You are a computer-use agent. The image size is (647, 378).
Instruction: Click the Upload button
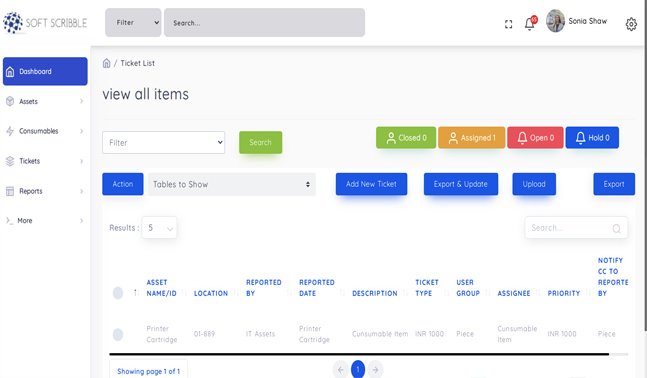(534, 184)
